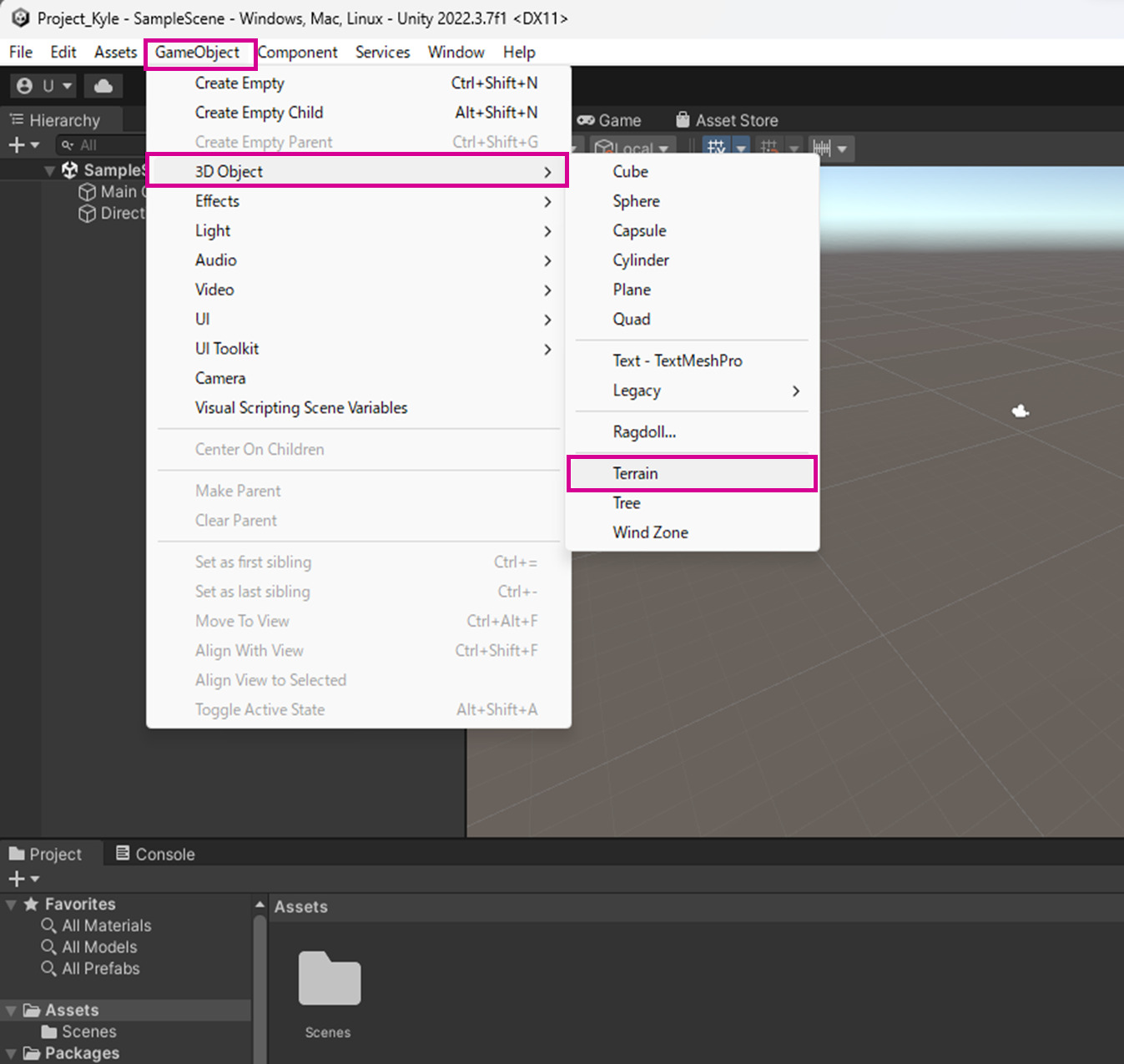The height and width of the screenshot is (1064, 1124).
Task: Toggle grid snapping icon in Scene toolbar
Action: tap(716, 149)
